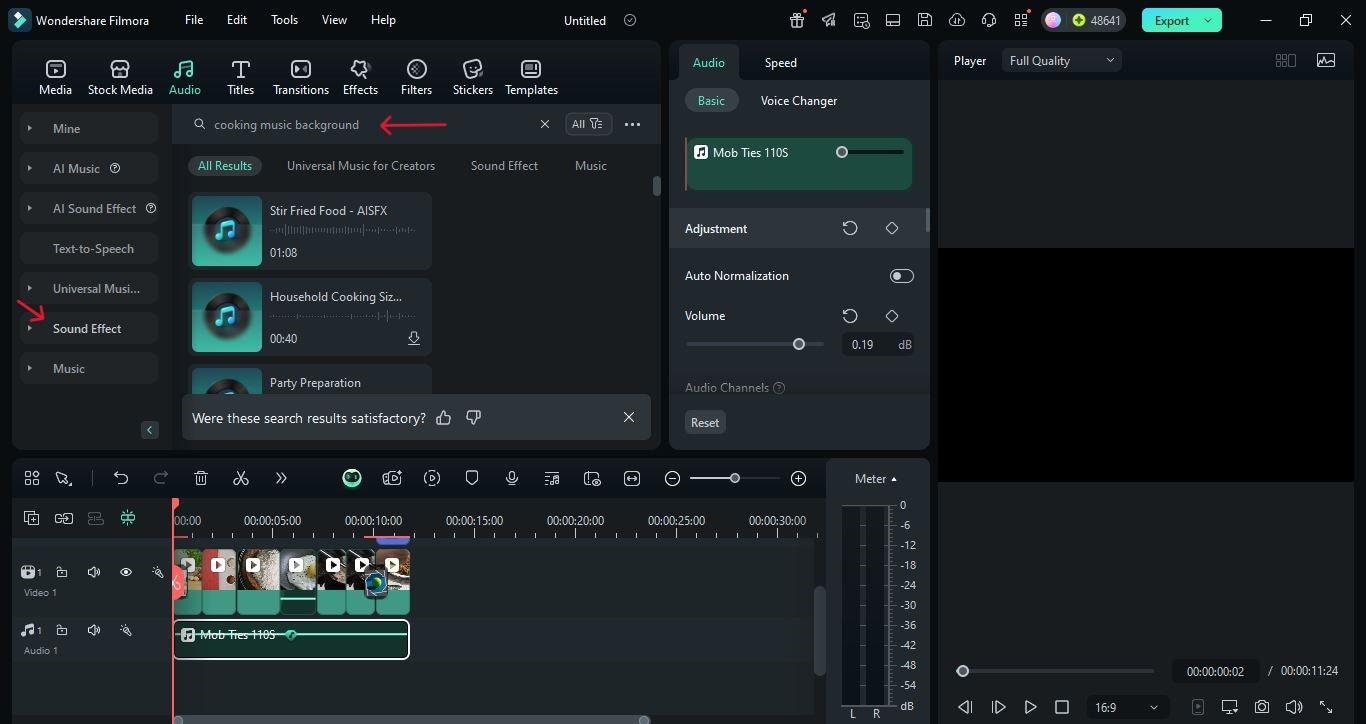Show more timeline tools with double chevron
The width and height of the screenshot is (1366, 724).
pyautogui.click(x=281, y=478)
